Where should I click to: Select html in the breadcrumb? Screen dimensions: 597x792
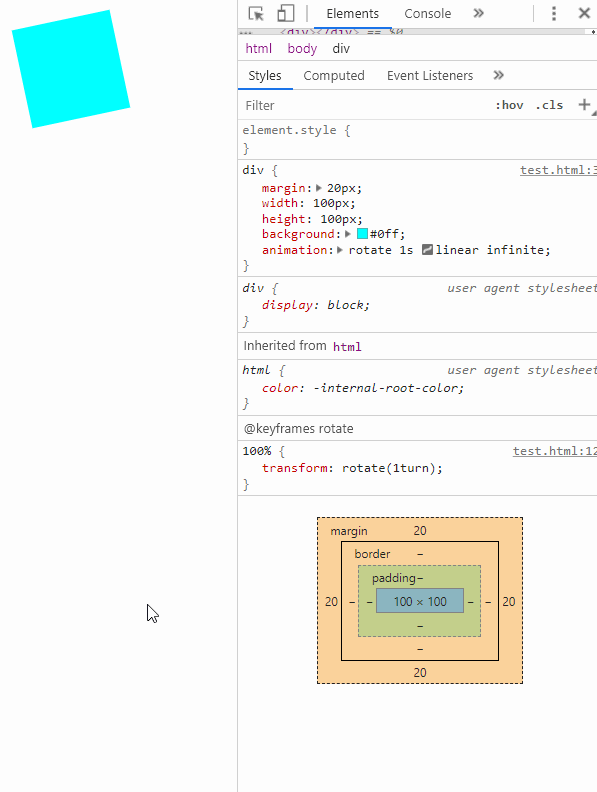(x=259, y=48)
